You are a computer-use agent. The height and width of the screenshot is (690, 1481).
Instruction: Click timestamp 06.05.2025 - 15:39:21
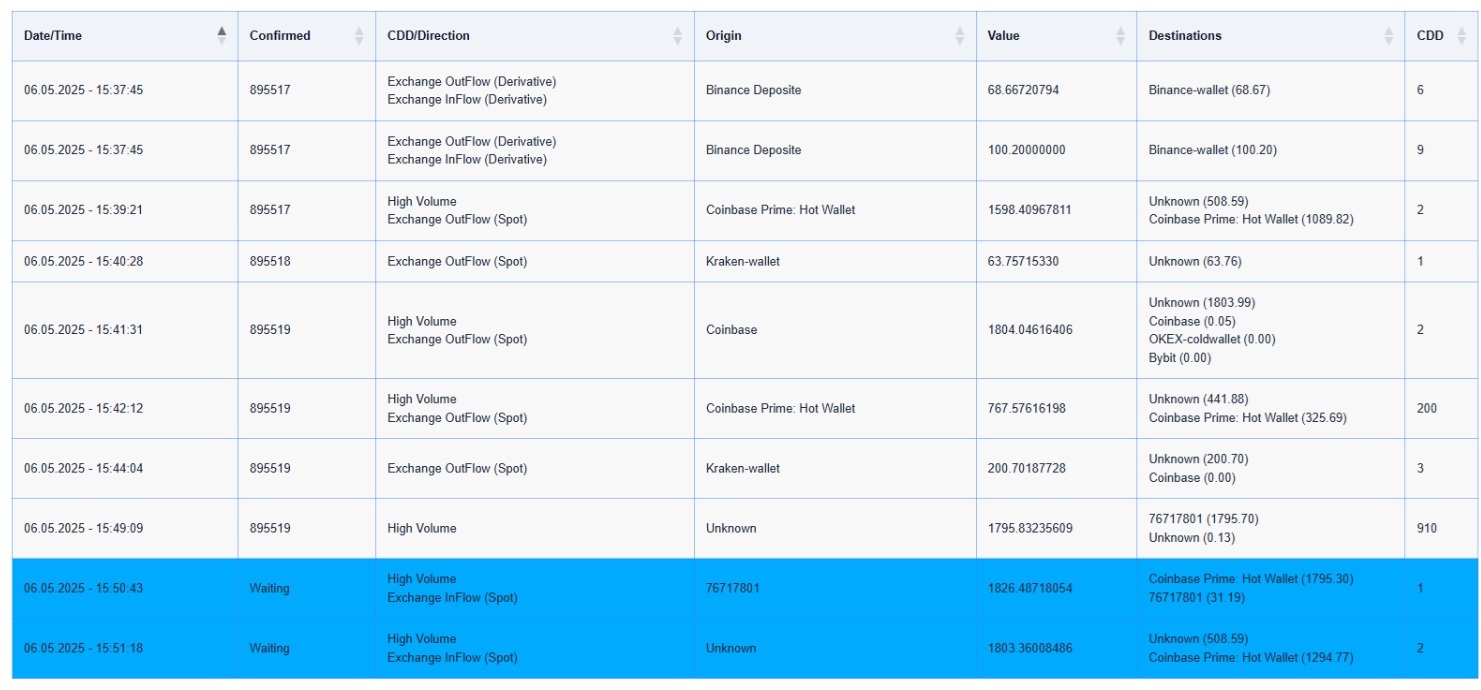click(x=83, y=210)
